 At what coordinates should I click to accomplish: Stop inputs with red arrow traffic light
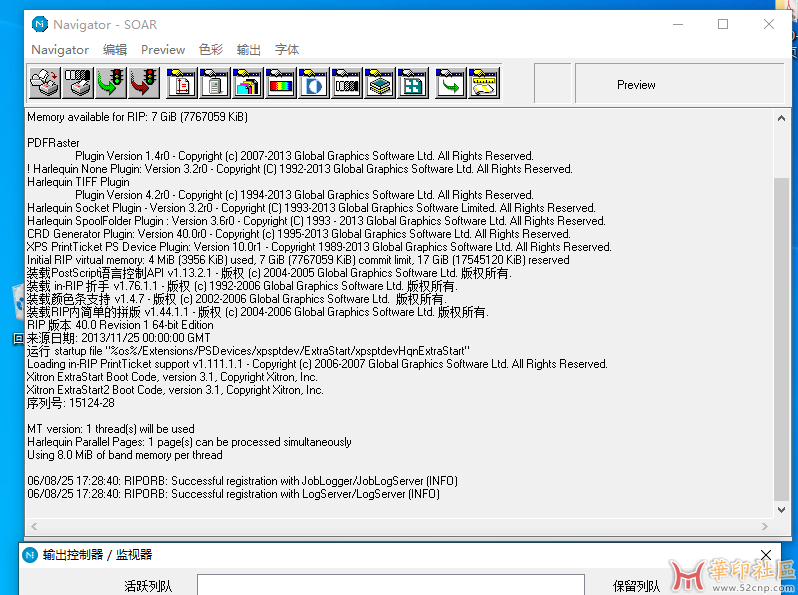pos(144,83)
